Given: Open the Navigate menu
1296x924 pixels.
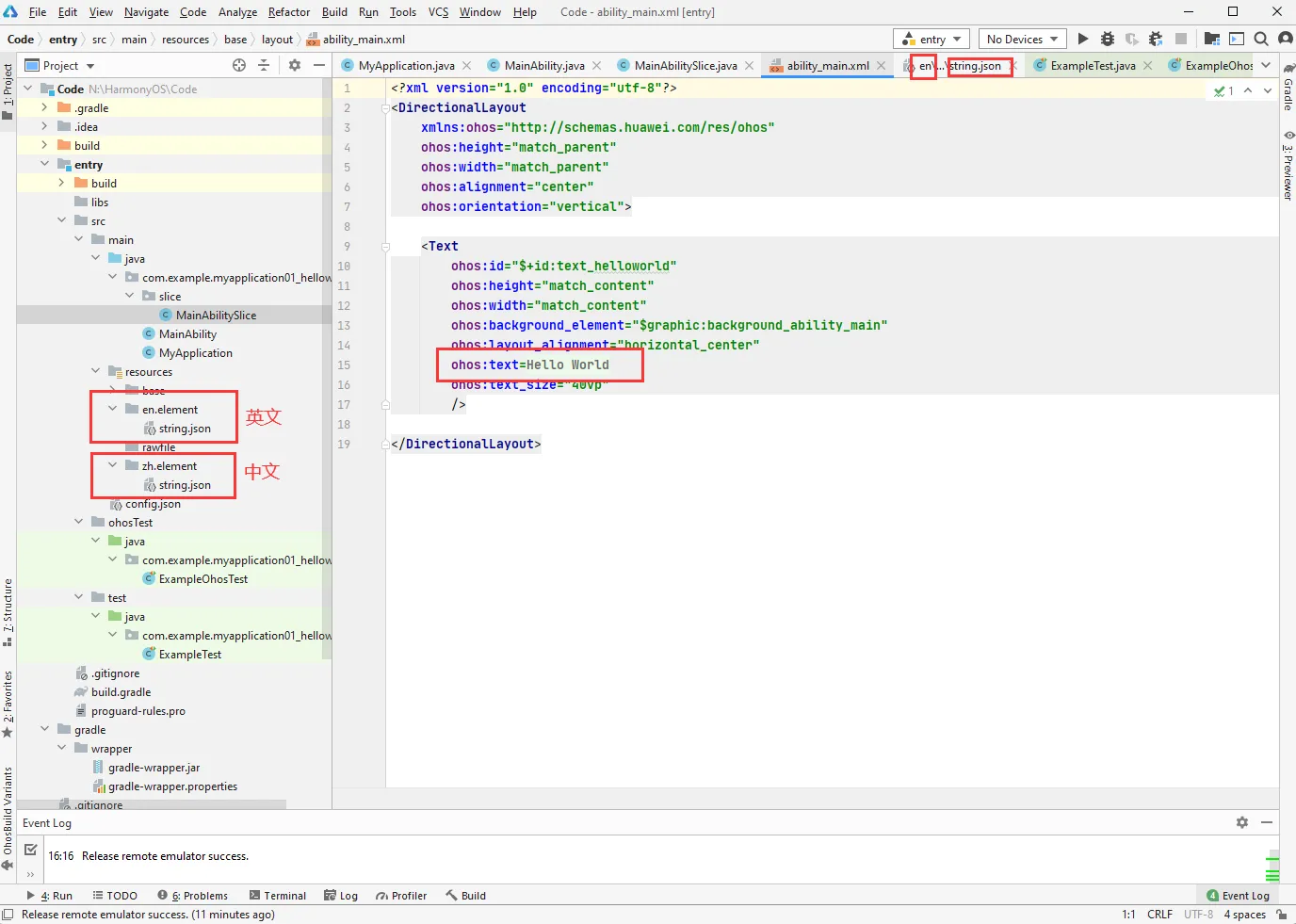Looking at the screenshot, I should point(146,12).
